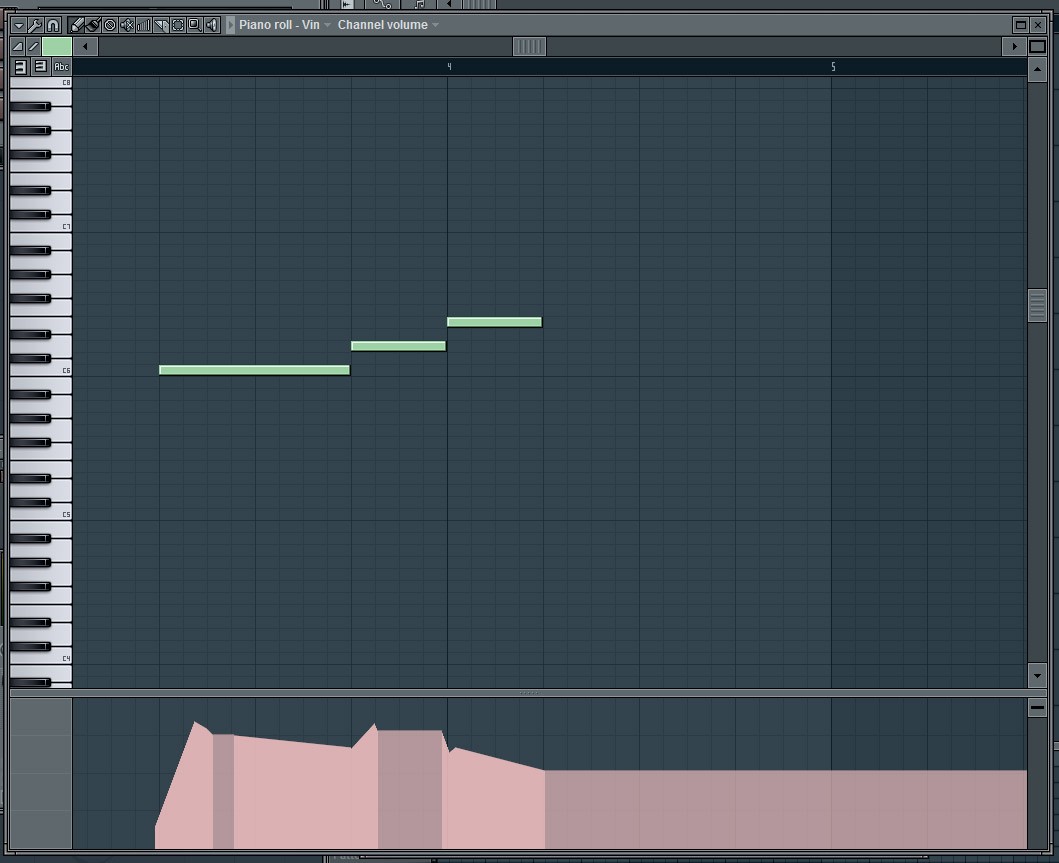Screen dimensions: 1059x863
Task: Click the C5 piano key
Action: 41,513
